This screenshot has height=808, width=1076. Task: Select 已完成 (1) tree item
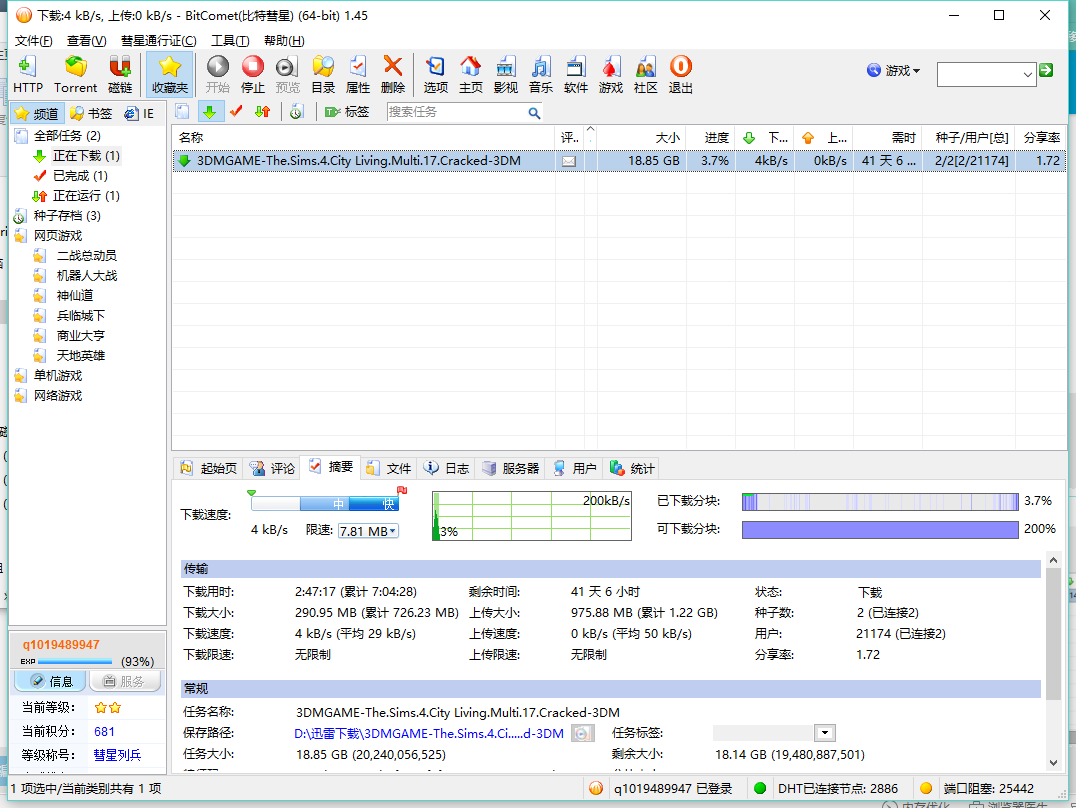80,176
